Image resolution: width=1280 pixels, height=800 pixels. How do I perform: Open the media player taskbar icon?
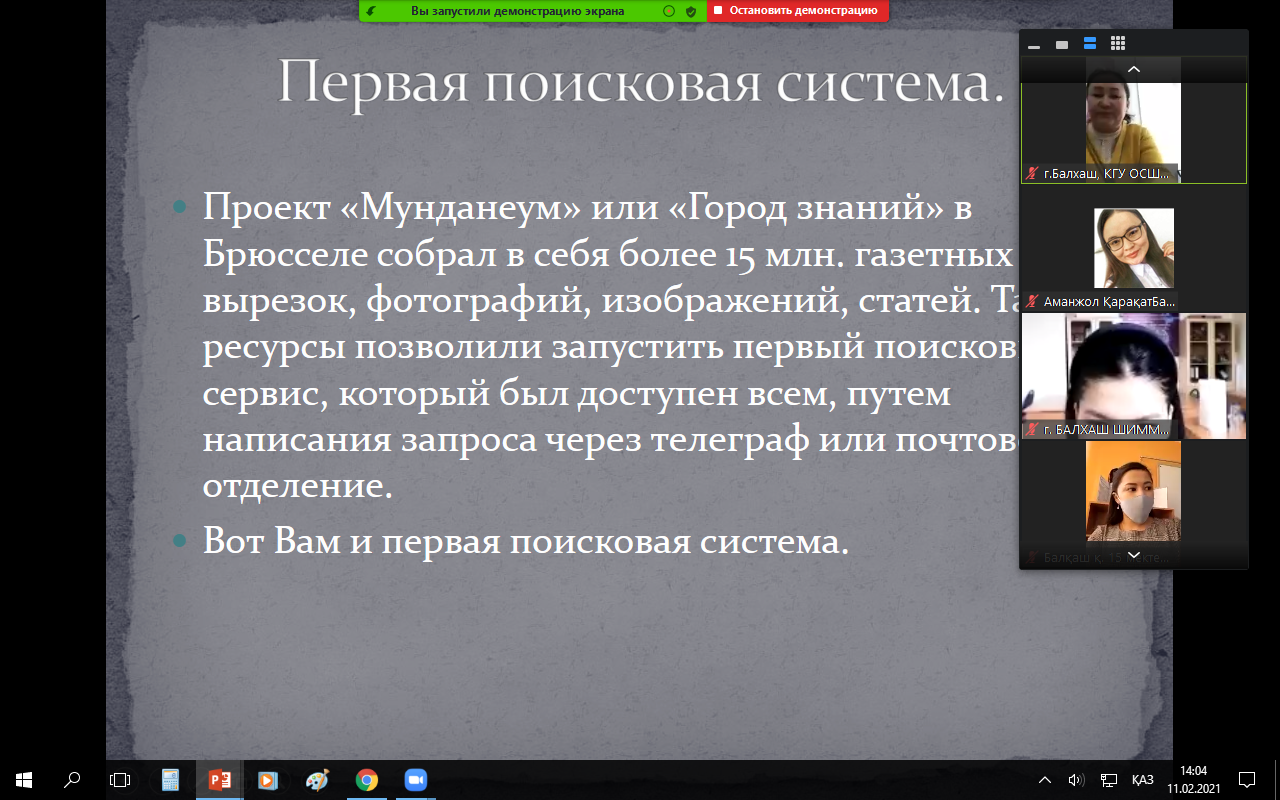(268, 780)
